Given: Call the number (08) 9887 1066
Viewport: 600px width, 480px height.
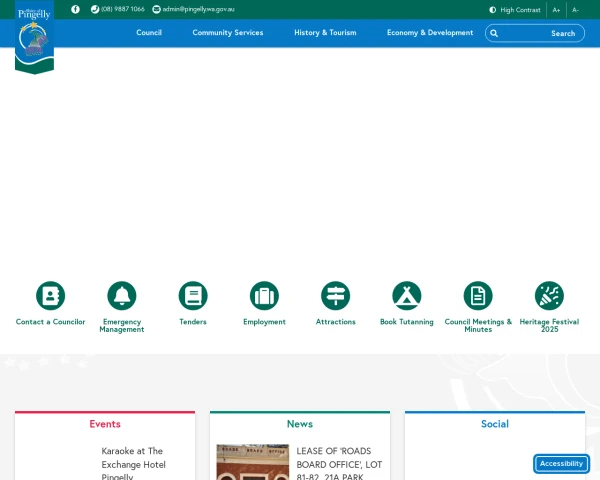Looking at the screenshot, I should tap(123, 9).
